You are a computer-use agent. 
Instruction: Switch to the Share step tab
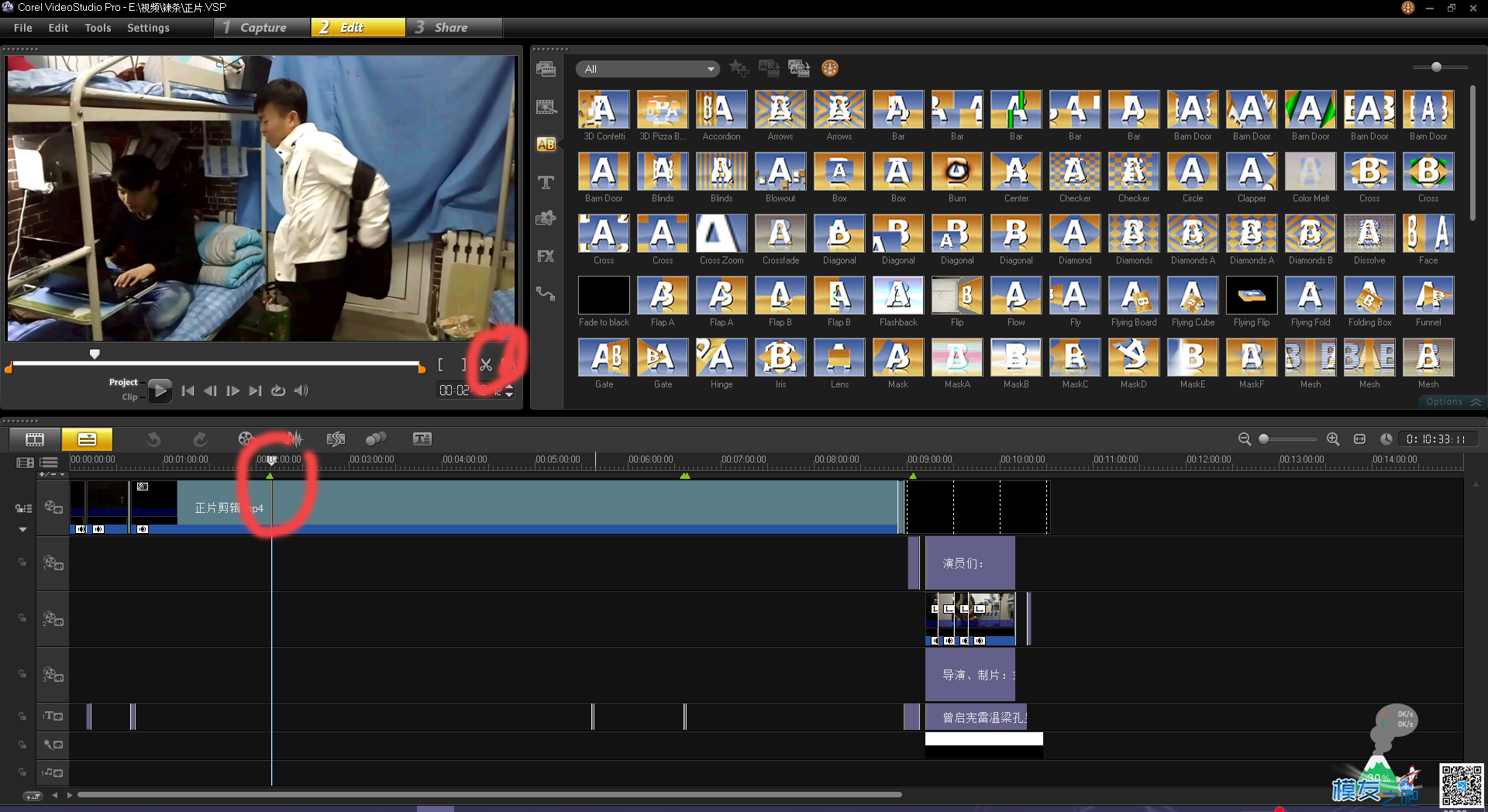453,28
